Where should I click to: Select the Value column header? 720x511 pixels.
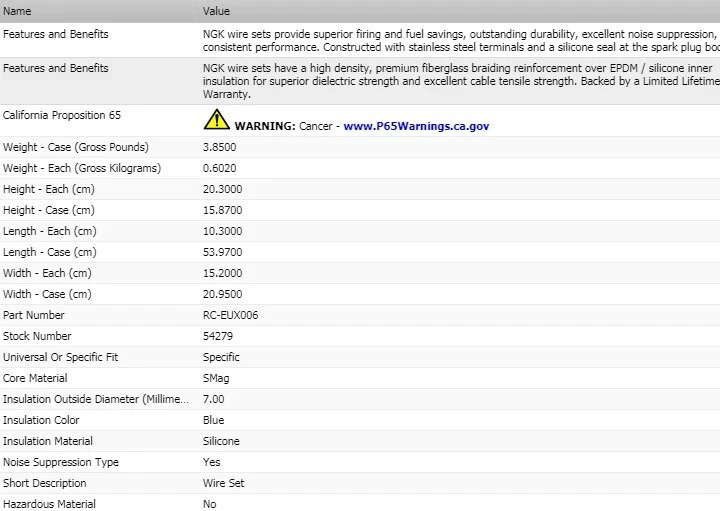216,11
